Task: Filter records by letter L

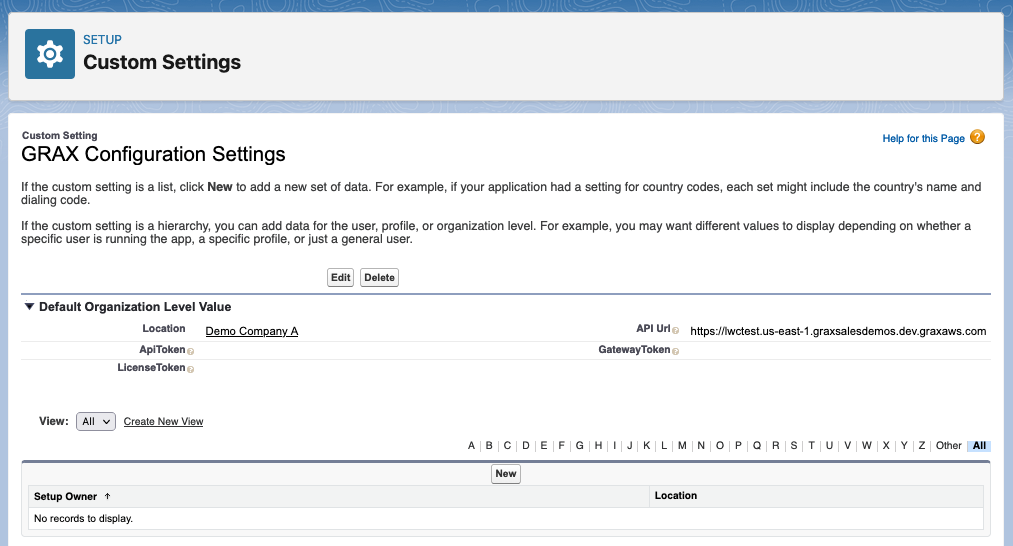Action: coord(663,445)
